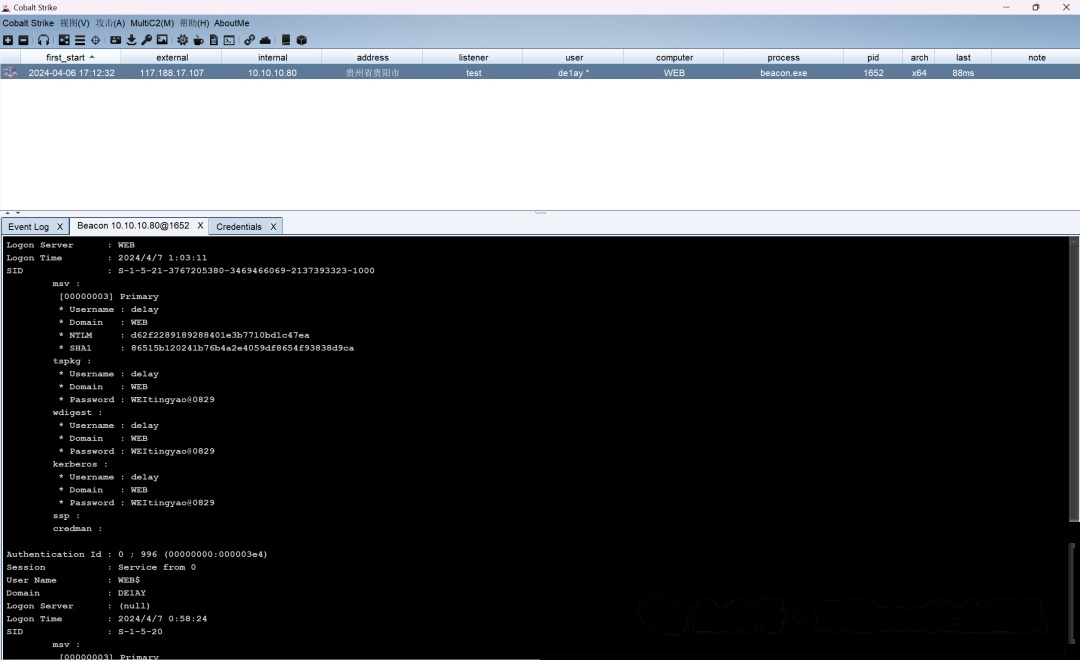The width and height of the screenshot is (1080, 660).
Task: Open the Cobalt Strike menu
Action: click(28, 23)
